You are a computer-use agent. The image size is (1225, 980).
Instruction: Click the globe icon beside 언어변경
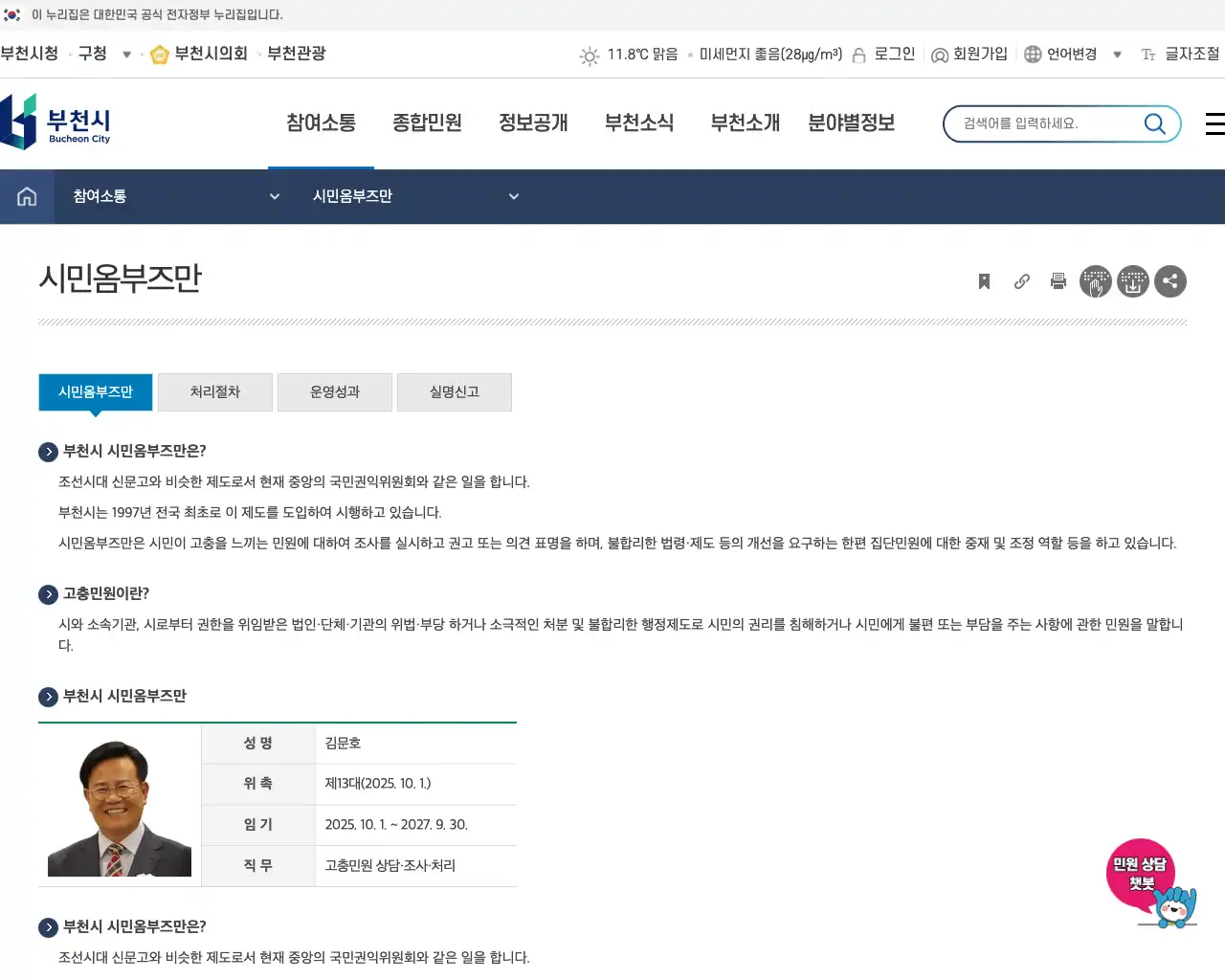point(1032,55)
